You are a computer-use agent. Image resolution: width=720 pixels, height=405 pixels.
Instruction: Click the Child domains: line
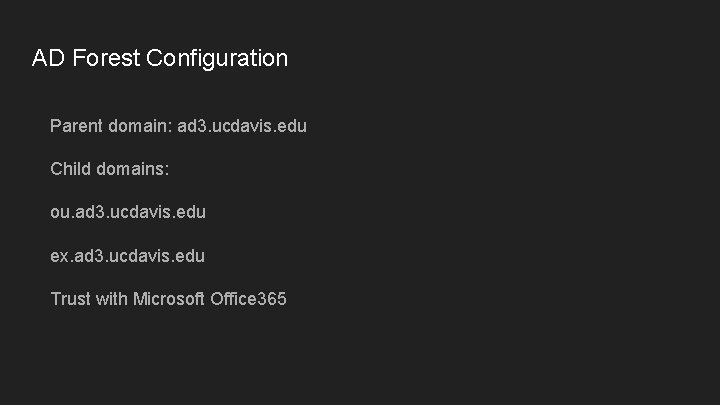click(x=110, y=170)
